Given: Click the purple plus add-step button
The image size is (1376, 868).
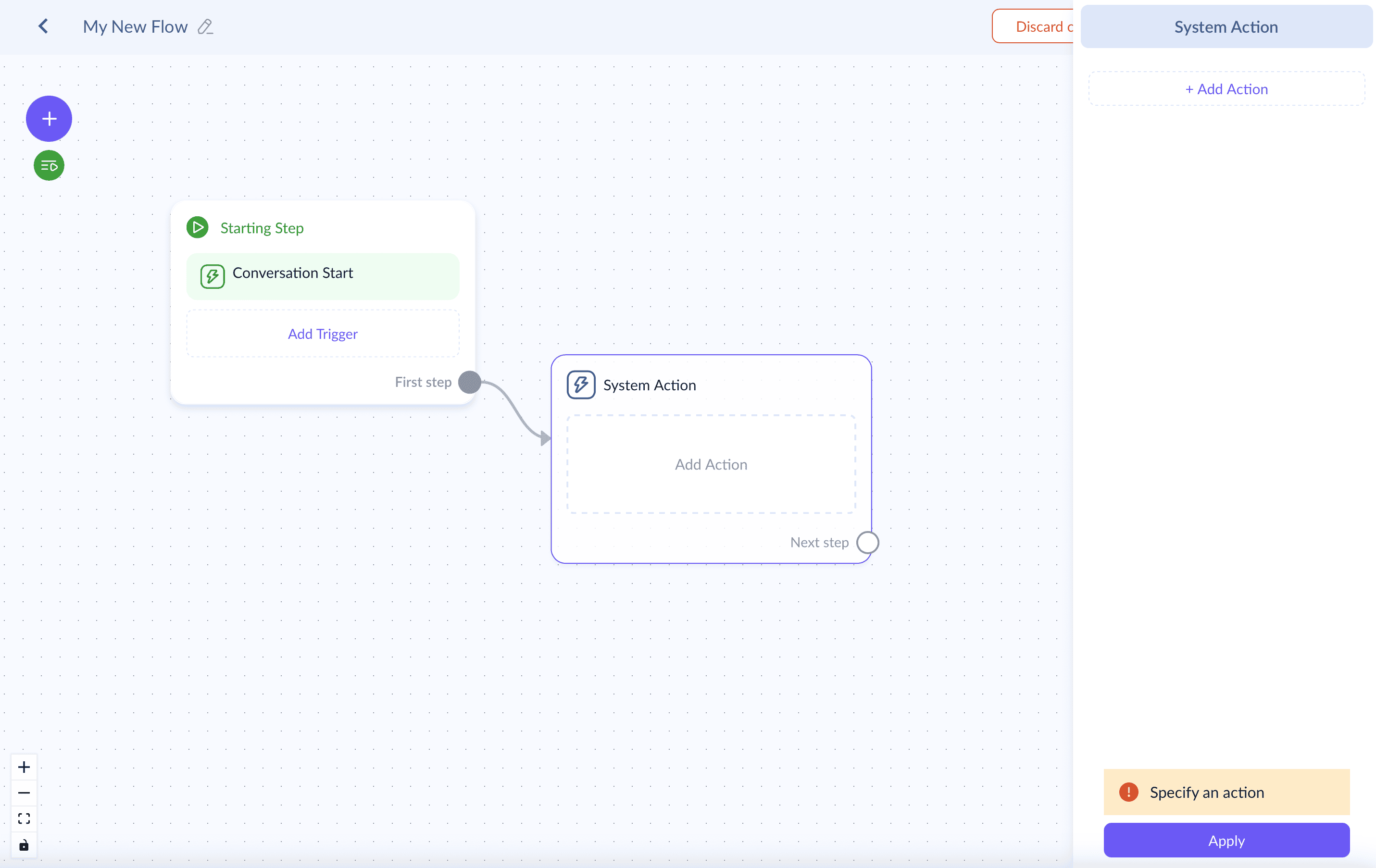Looking at the screenshot, I should tap(49, 119).
